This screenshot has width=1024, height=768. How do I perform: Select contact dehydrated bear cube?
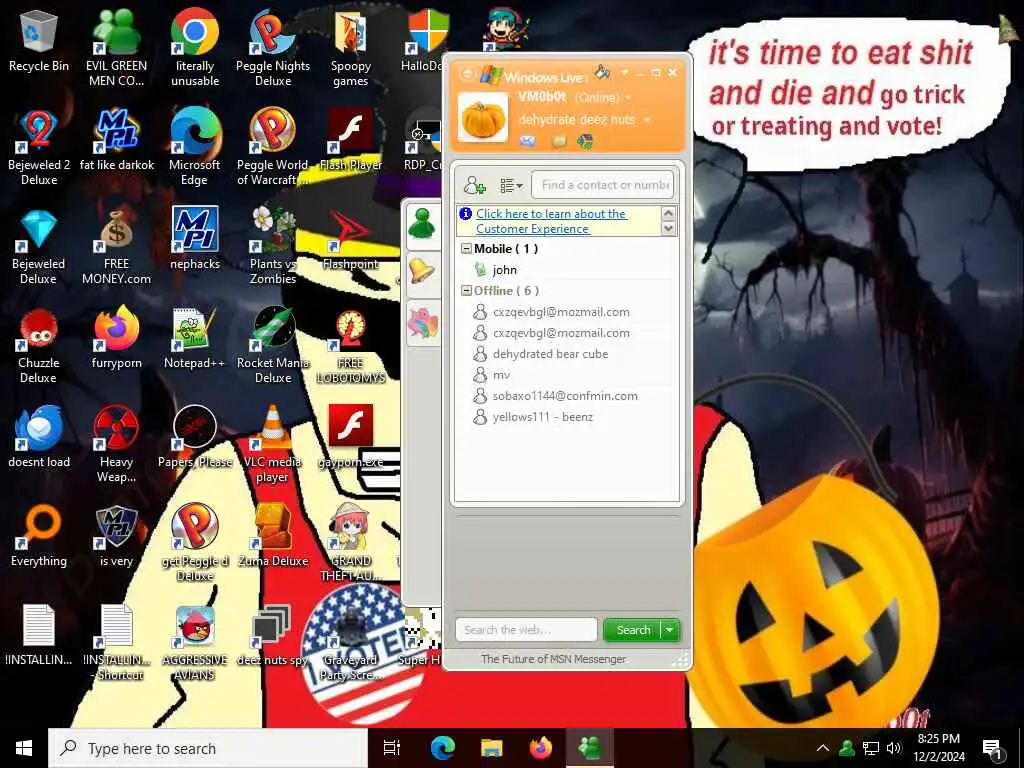550,354
